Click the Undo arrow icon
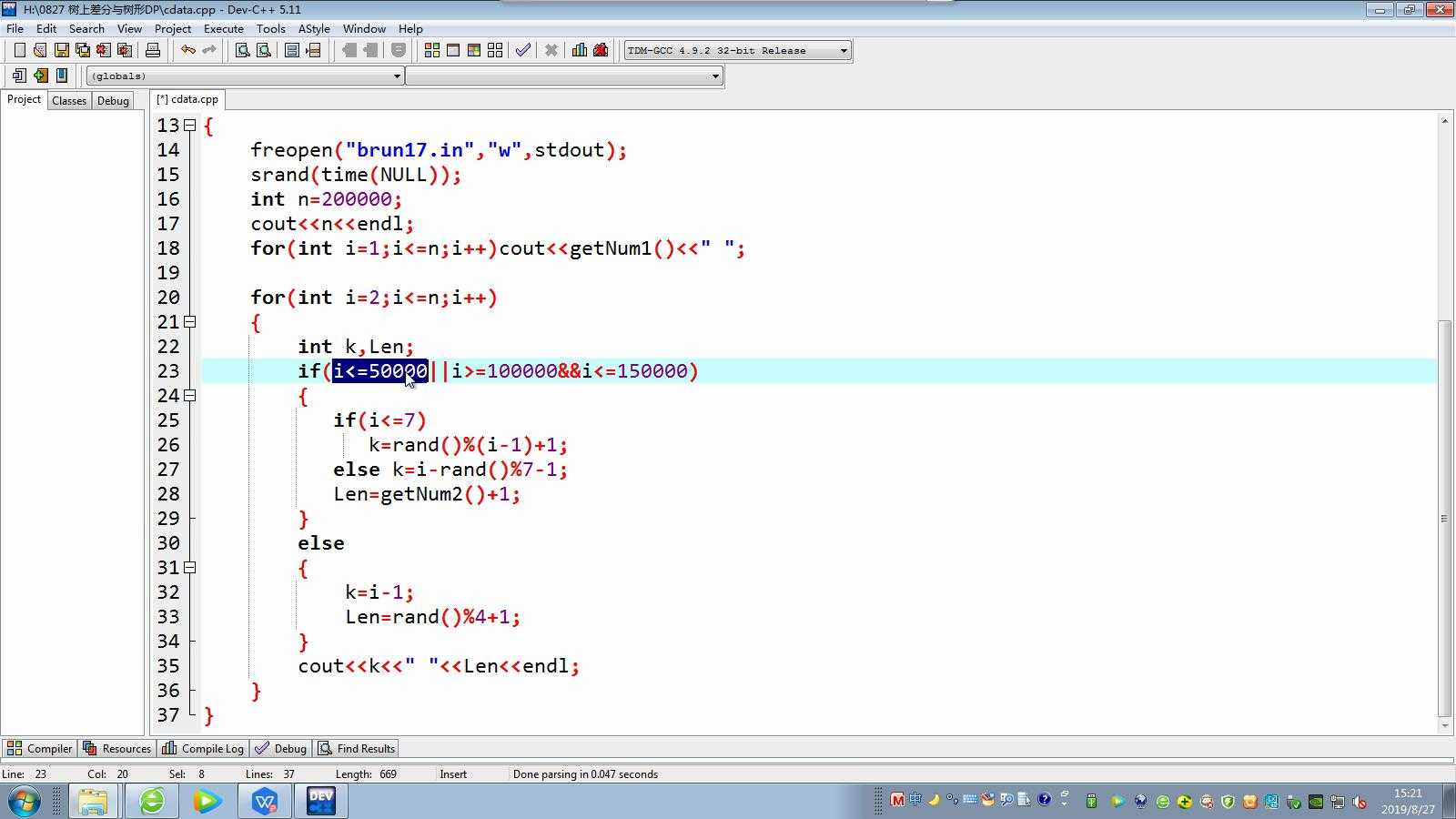 coord(187,50)
